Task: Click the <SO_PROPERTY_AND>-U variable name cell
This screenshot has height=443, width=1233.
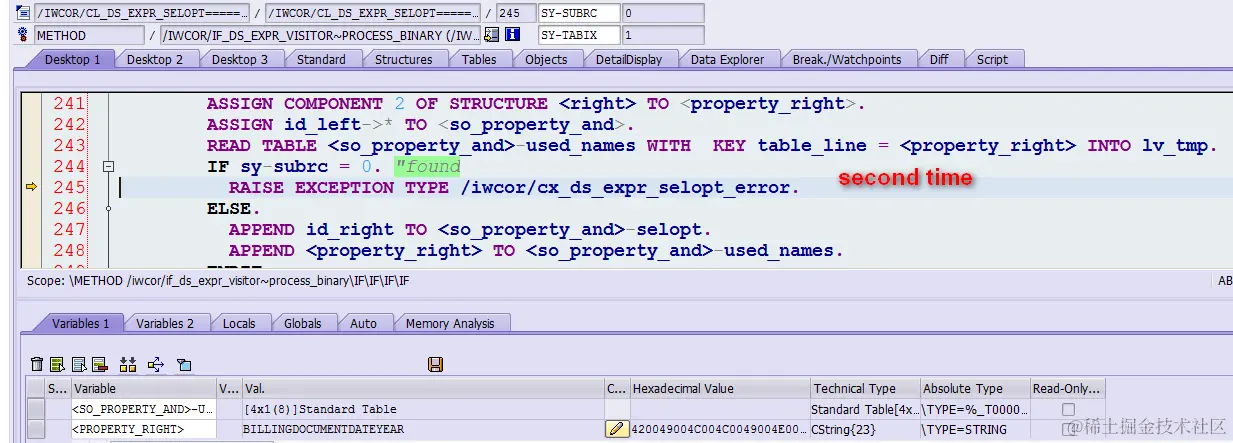Action: [x=142, y=409]
